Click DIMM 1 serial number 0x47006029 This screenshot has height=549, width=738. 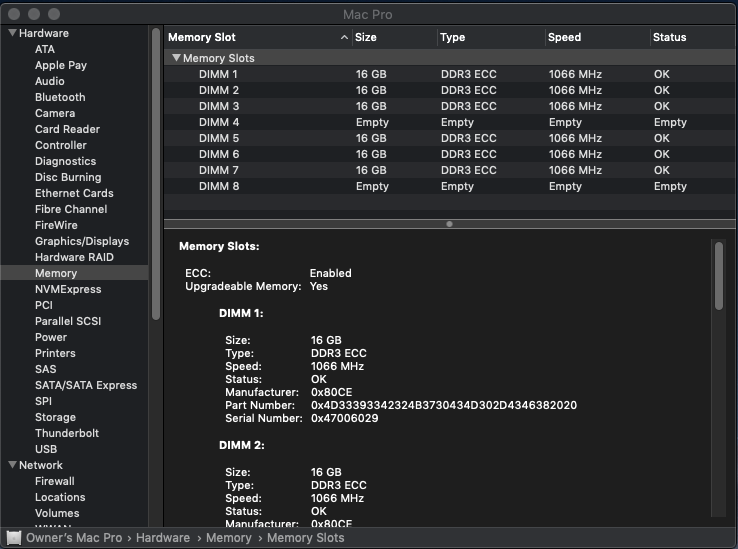coord(345,418)
